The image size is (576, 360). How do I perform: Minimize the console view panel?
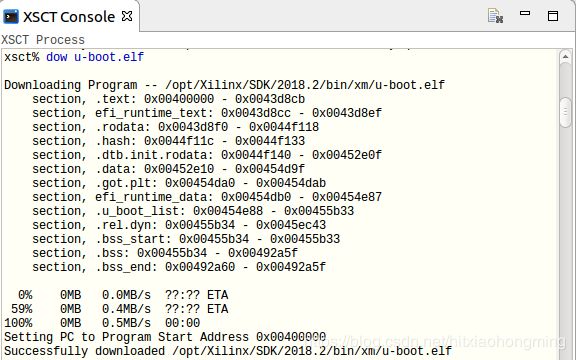525,13
